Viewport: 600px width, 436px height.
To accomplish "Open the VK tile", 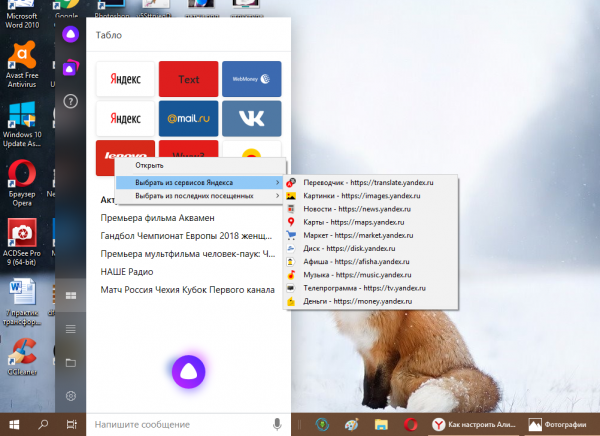I will pyautogui.click(x=252, y=118).
